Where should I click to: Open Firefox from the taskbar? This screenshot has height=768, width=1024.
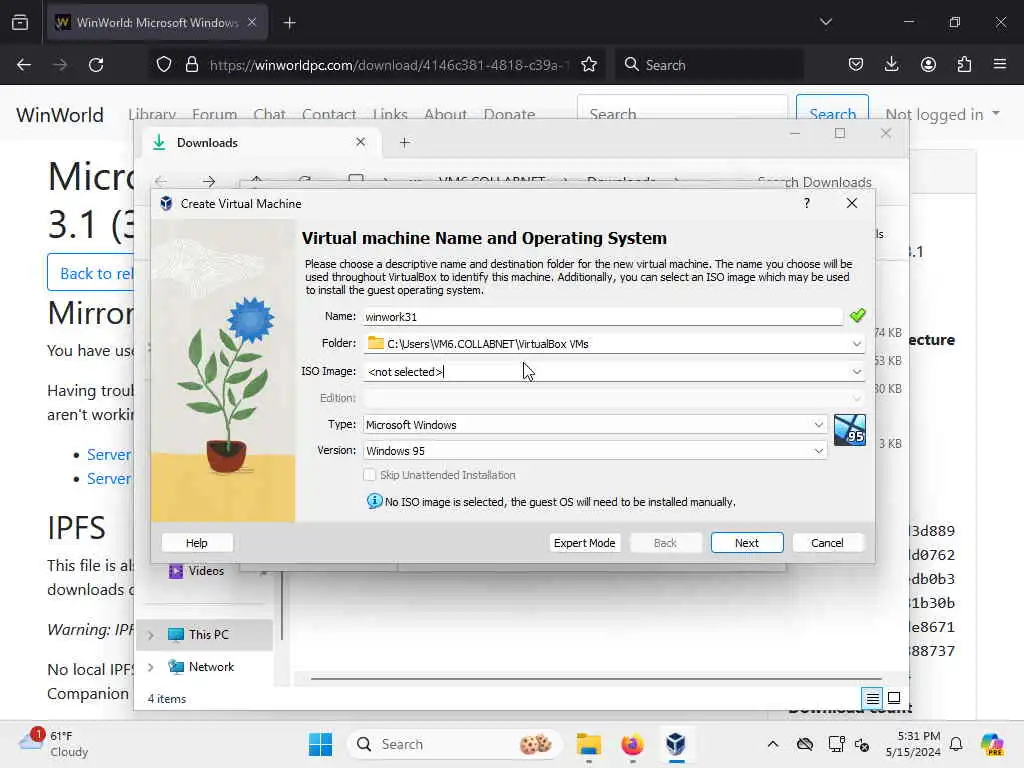[632, 744]
